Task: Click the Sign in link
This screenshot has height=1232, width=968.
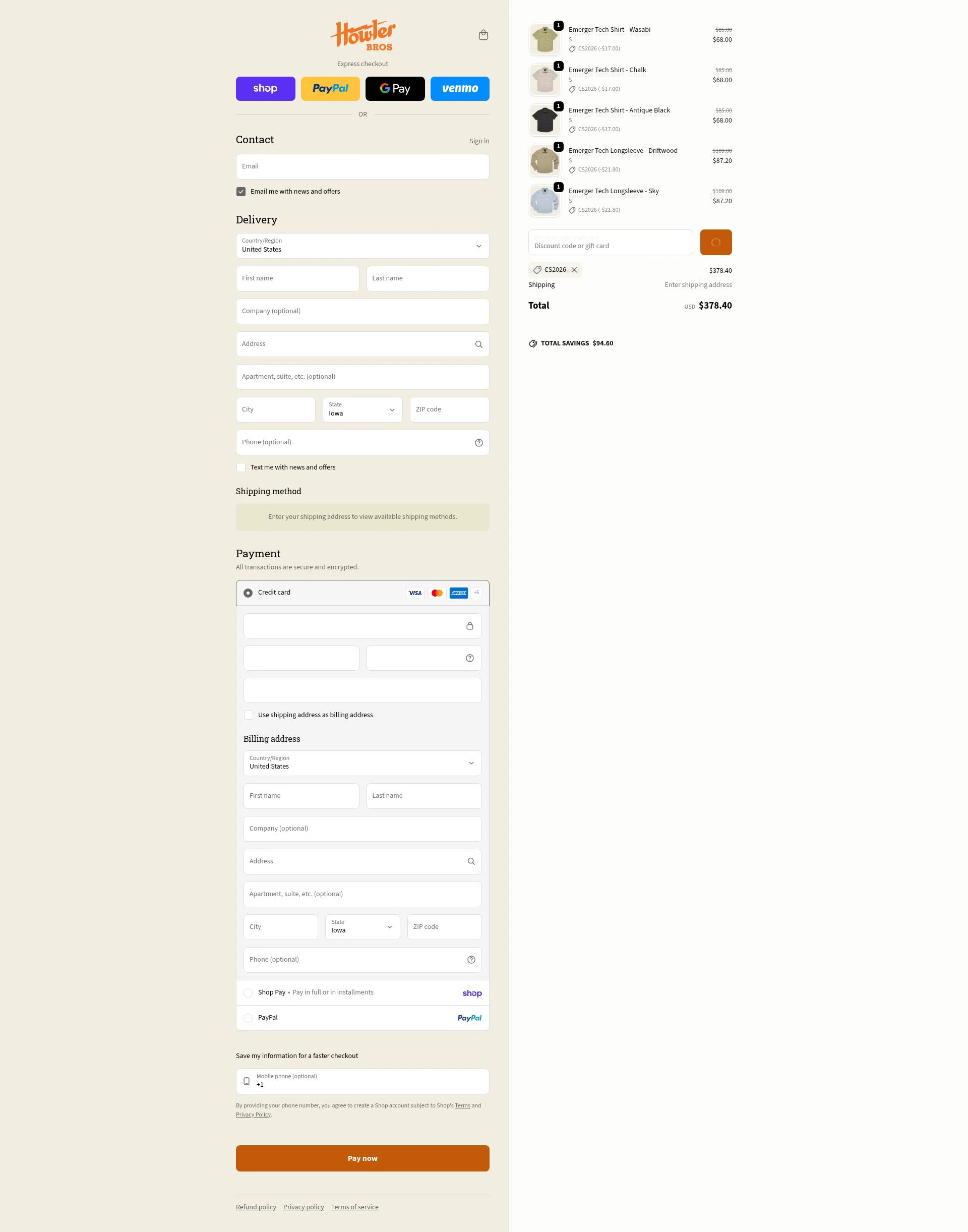Action: [479, 141]
